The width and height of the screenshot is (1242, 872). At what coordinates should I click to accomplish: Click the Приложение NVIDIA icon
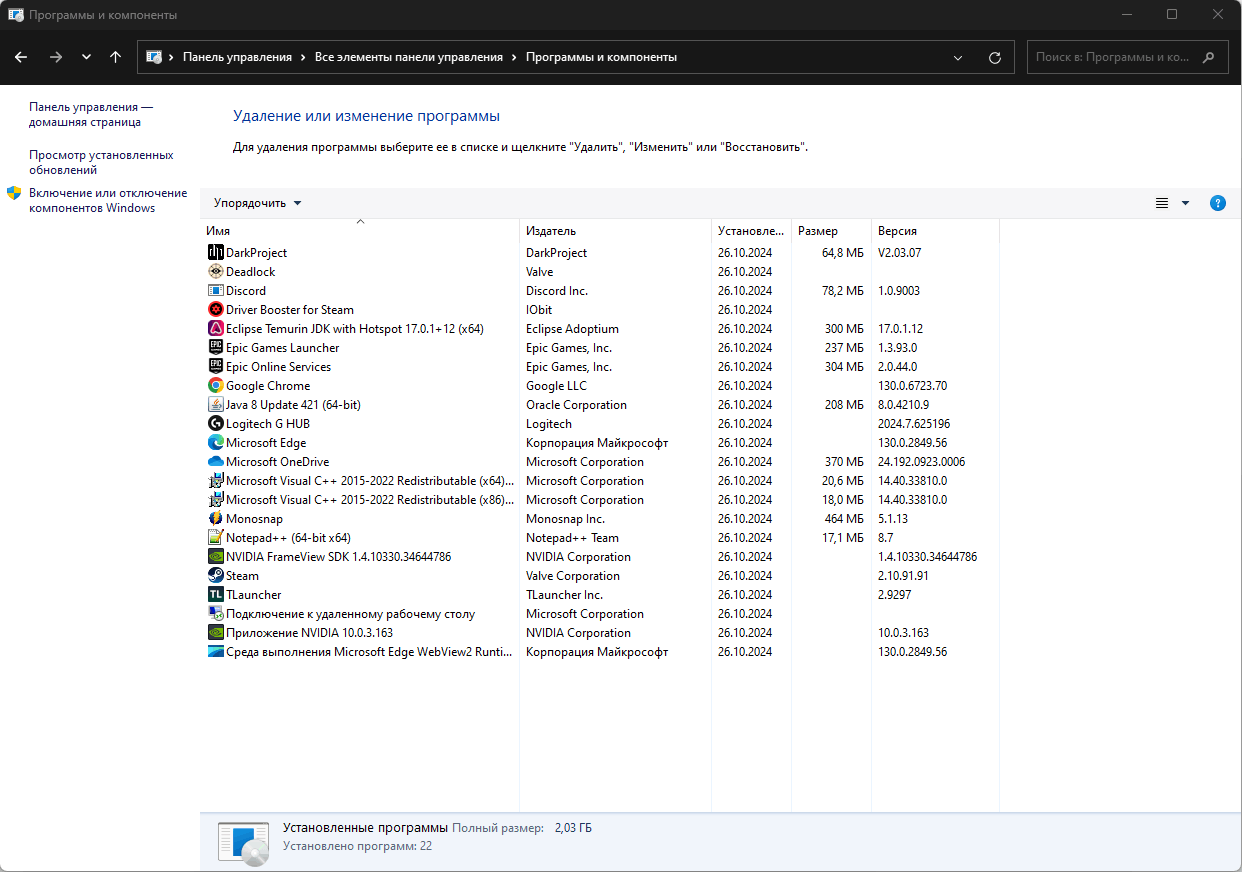(x=215, y=633)
